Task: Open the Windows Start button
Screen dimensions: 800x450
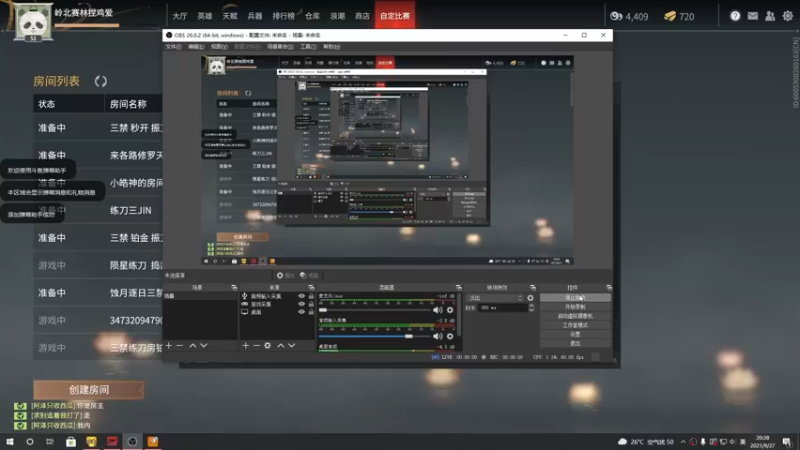Action: click(x=9, y=442)
